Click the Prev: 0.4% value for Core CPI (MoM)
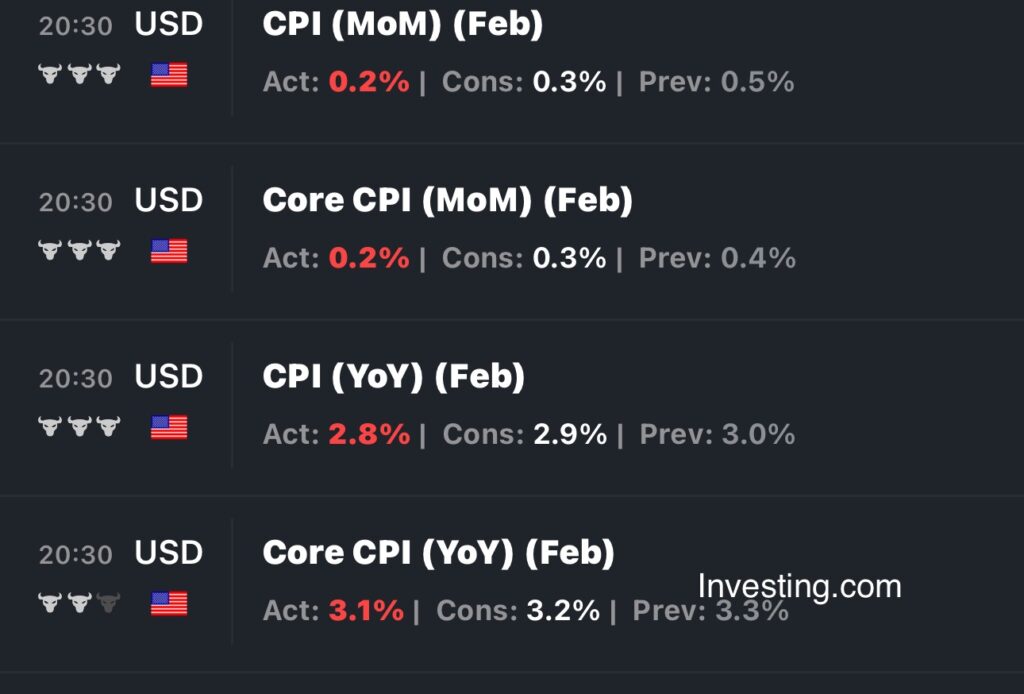The height and width of the screenshot is (694, 1024). coord(758,258)
